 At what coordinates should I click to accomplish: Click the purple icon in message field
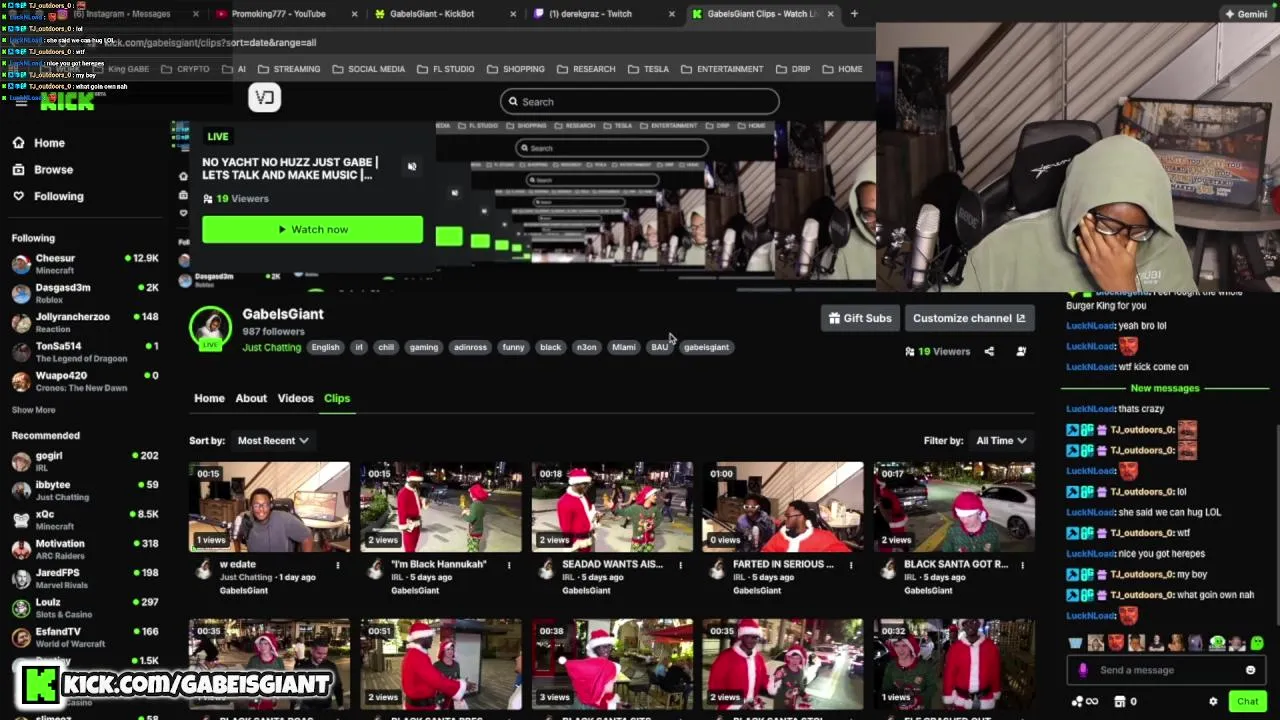pos(1083,670)
